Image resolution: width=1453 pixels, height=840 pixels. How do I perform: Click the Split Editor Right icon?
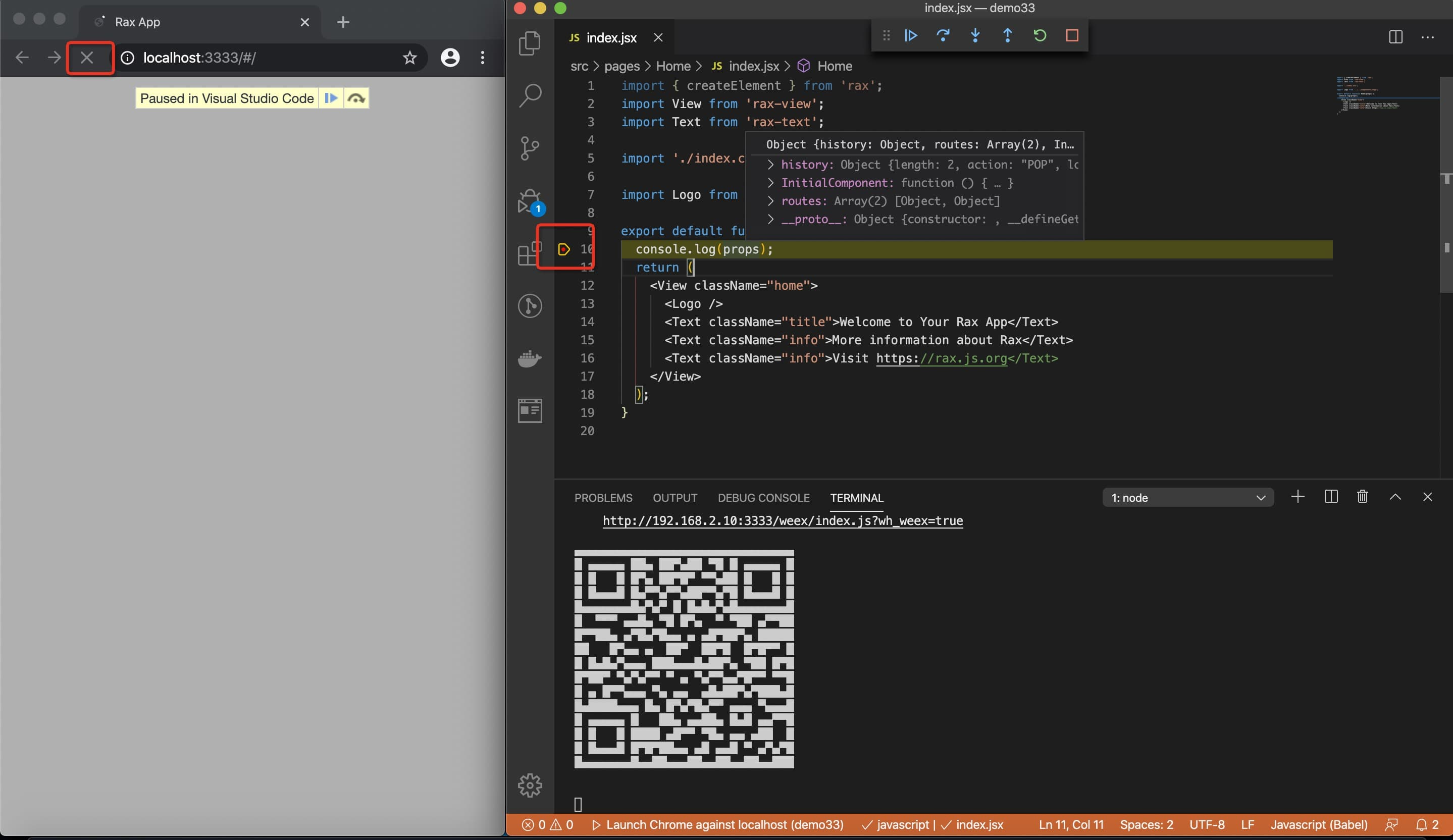tap(1395, 37)
